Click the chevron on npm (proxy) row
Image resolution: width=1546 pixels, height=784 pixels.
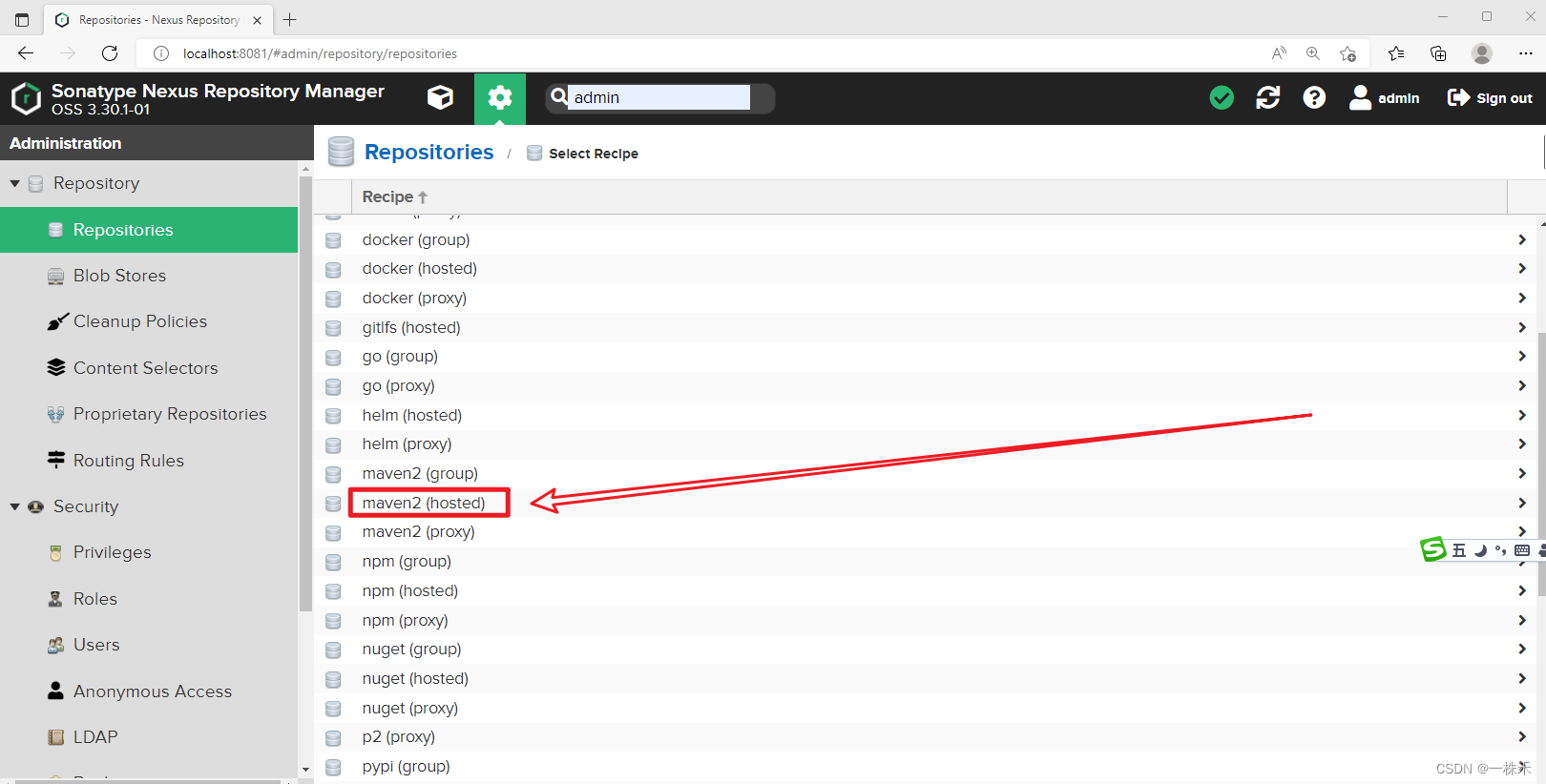point(1522,620)
